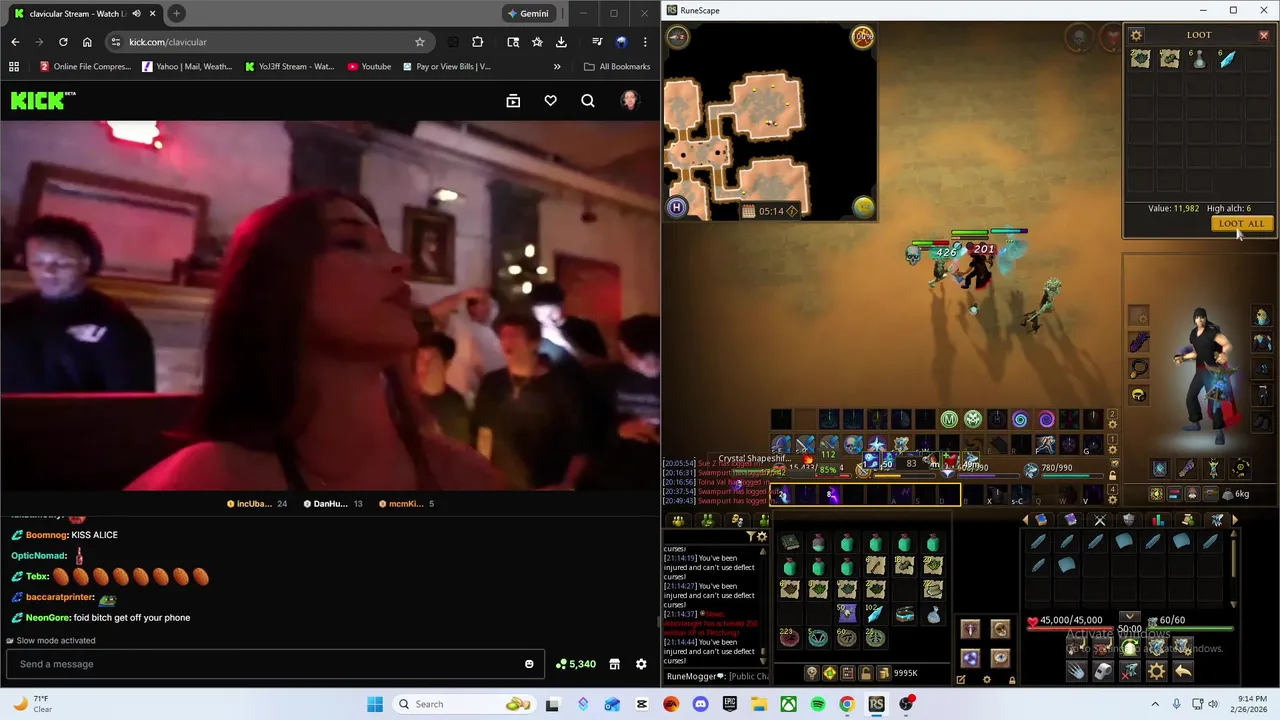The image size is (1280, 720).
Task: Open the Kick clips browse icon
Action: [x=513, y=100]
